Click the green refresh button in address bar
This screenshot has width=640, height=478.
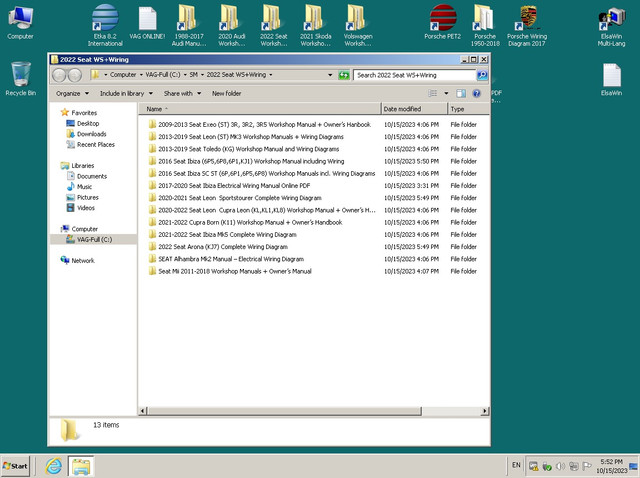pyautogui.click(x=344, y=75)
